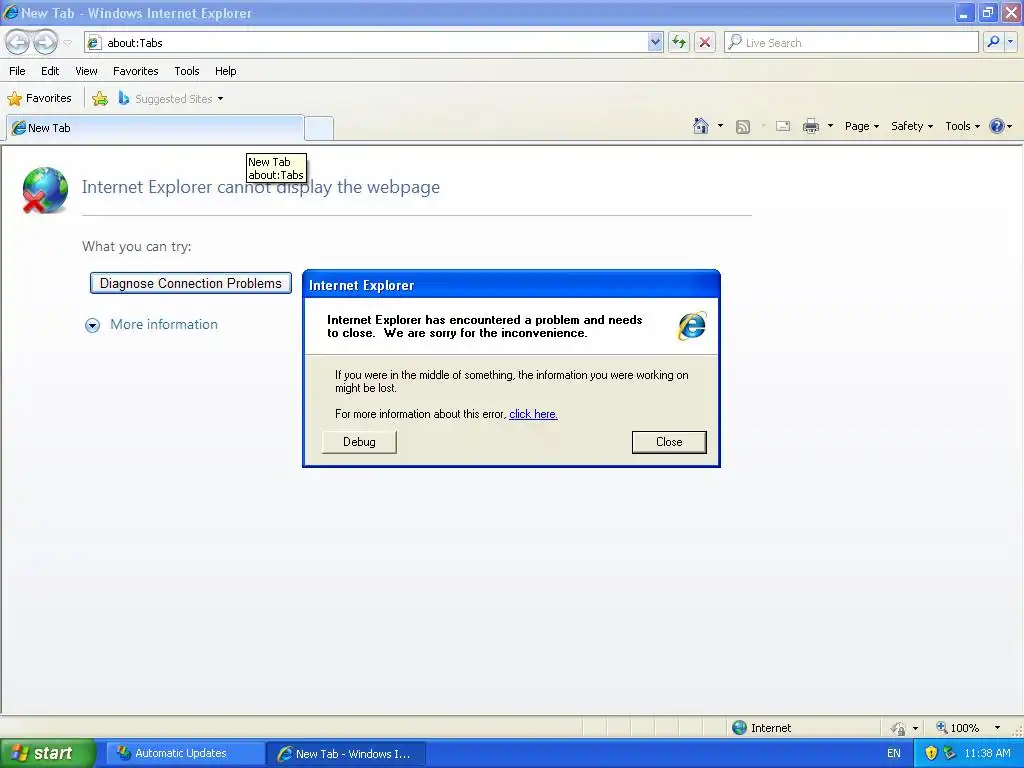Click the Read Mail icon
1024x768 pixels.
783,126
